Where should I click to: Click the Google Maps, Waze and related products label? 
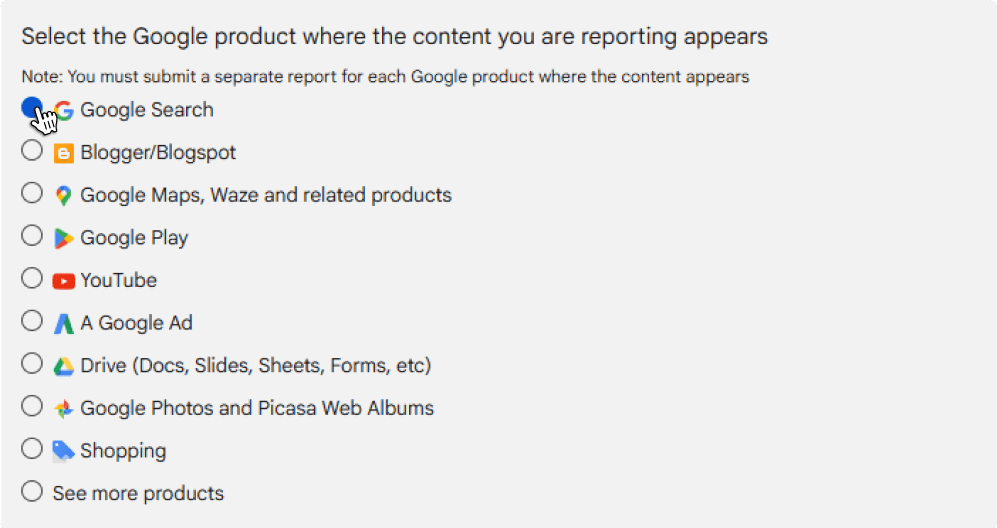click(266, 195)
